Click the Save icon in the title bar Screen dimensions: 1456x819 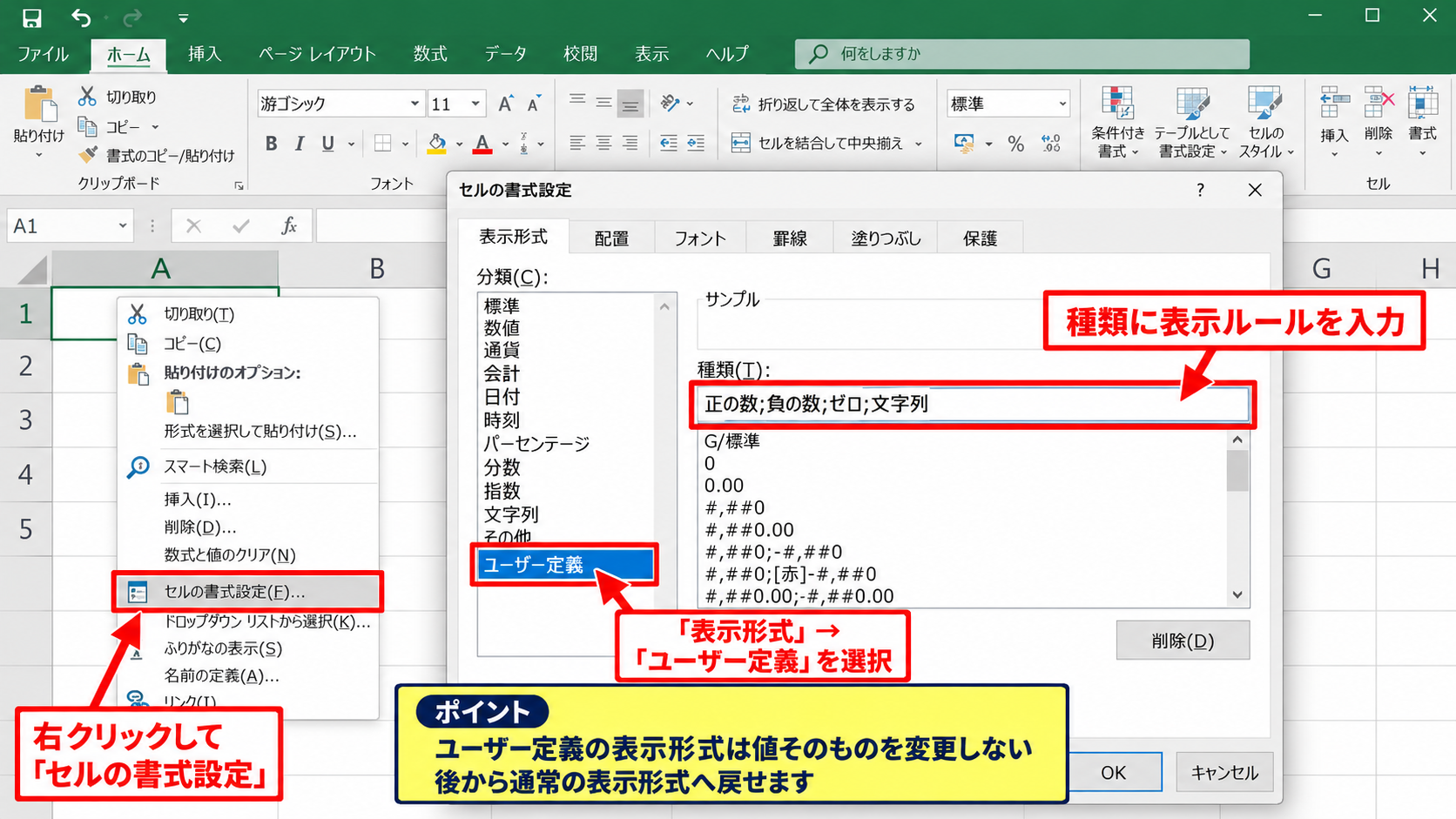pyautogui.click(x=32, y=17)
